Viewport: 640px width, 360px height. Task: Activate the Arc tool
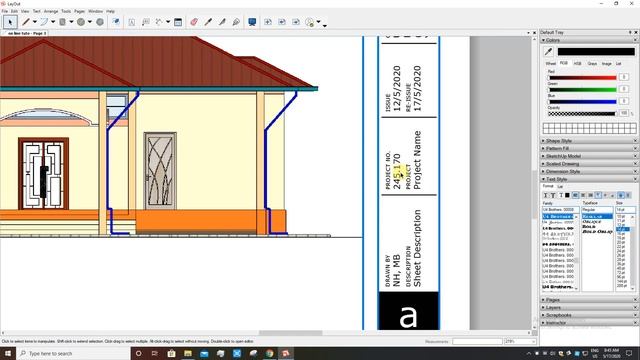[x=44, y=22]
